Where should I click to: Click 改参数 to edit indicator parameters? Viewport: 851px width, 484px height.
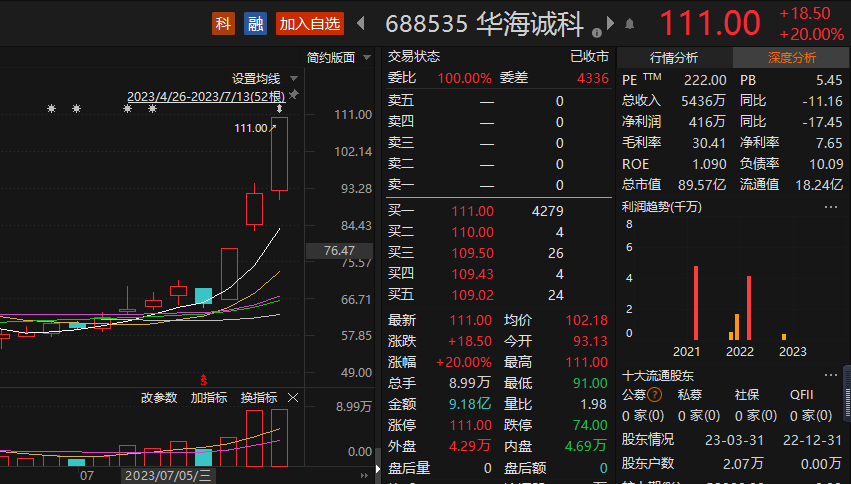(x=159, y=398)
